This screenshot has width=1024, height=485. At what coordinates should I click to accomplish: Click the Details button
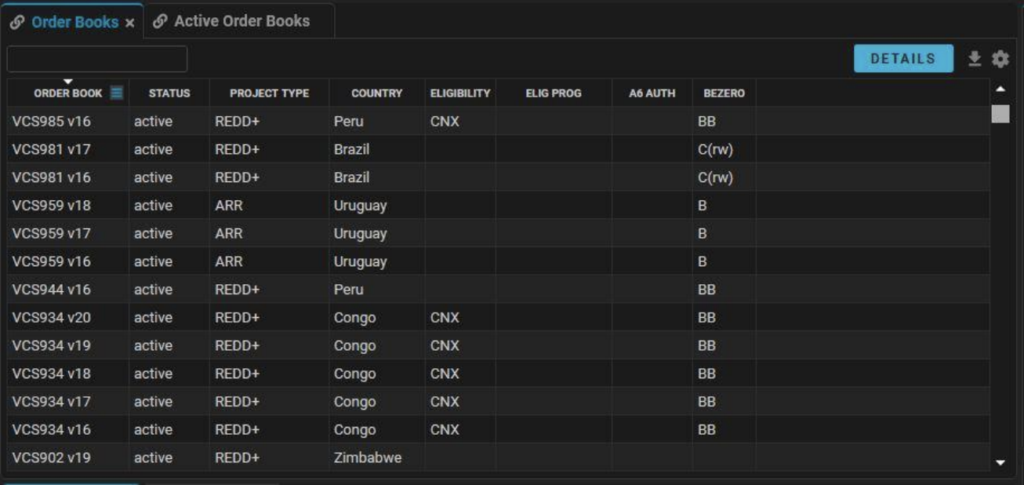point(903,59)
